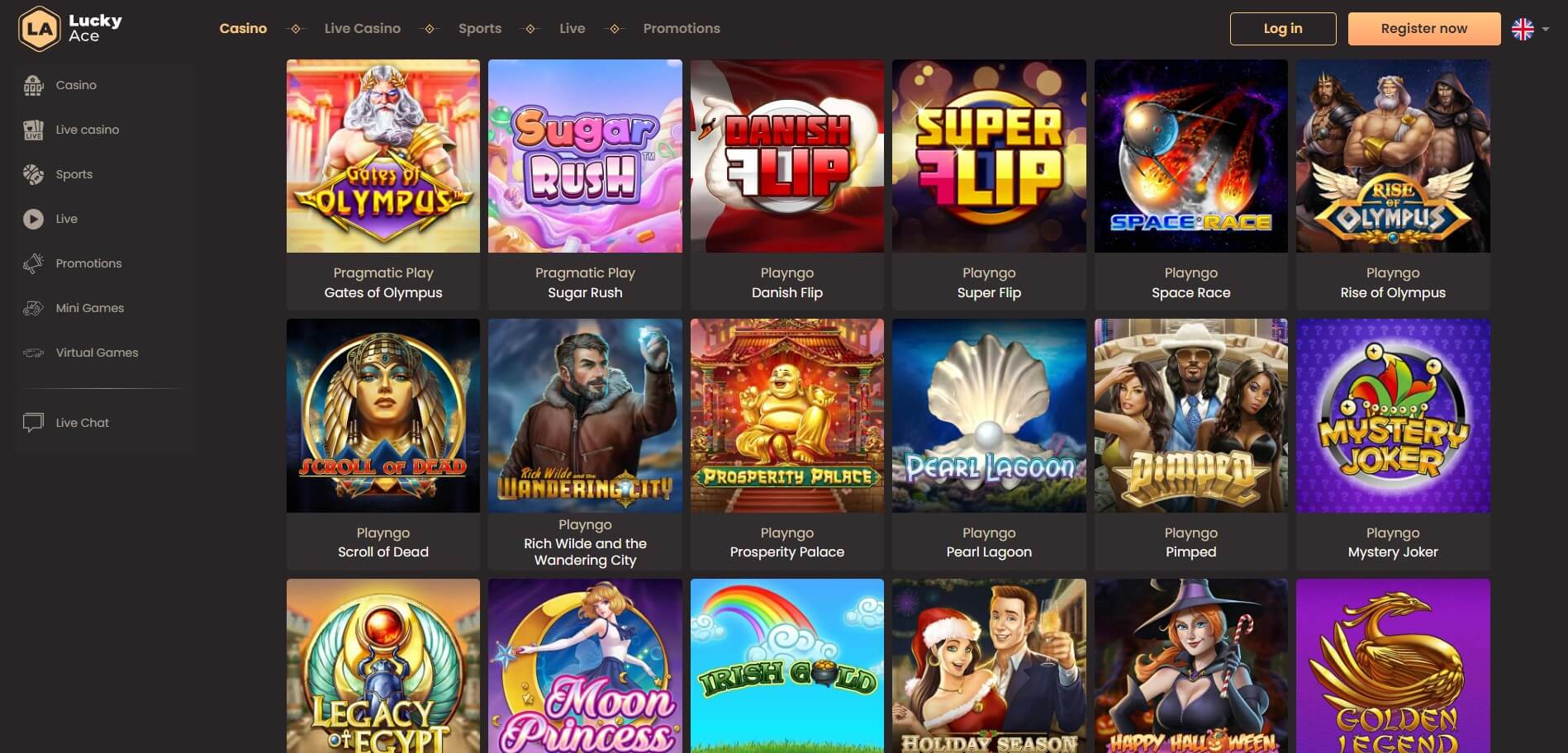Open the Gates of Olympus game thumbnail
Image resolution: width=1568 pixels, height=753 pixels.
tap(383, 156)
